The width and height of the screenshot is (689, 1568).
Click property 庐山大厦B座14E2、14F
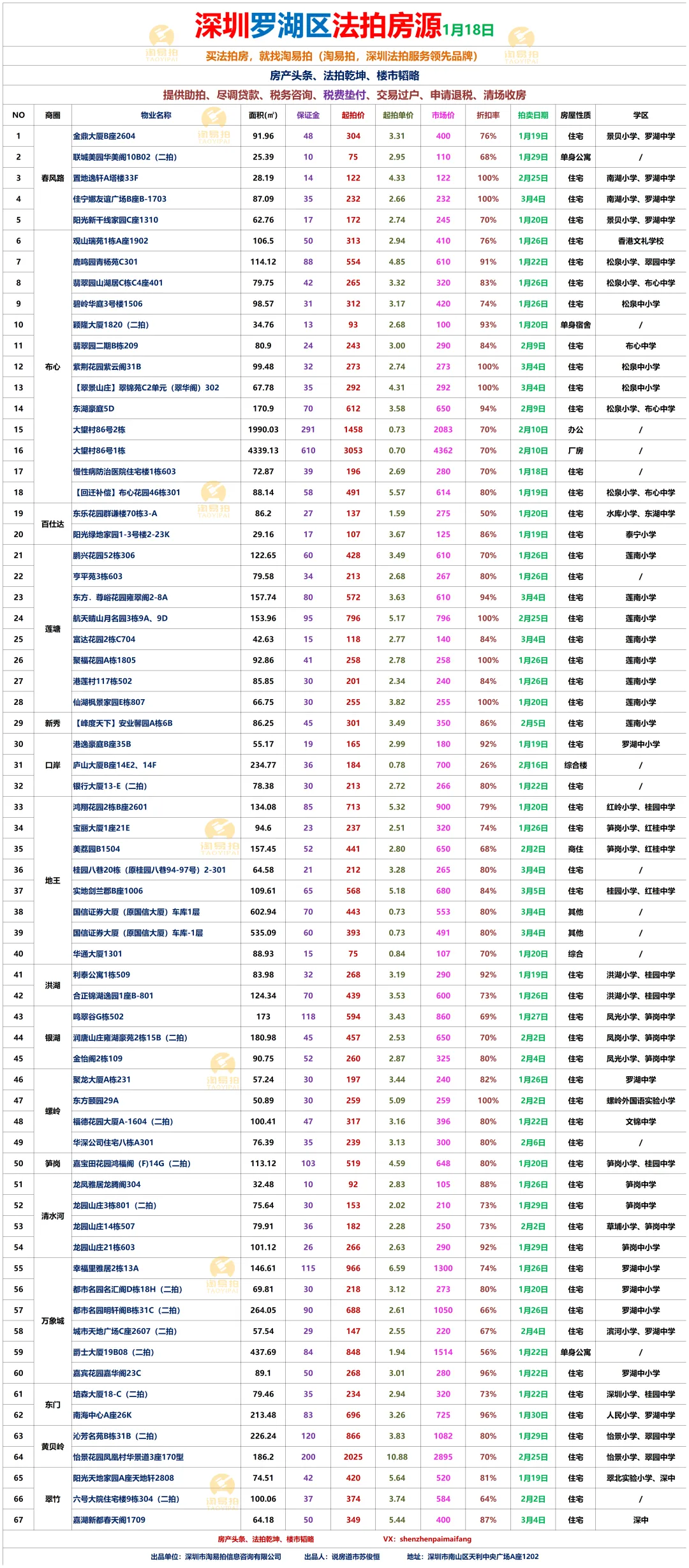(x=115, y=765)
